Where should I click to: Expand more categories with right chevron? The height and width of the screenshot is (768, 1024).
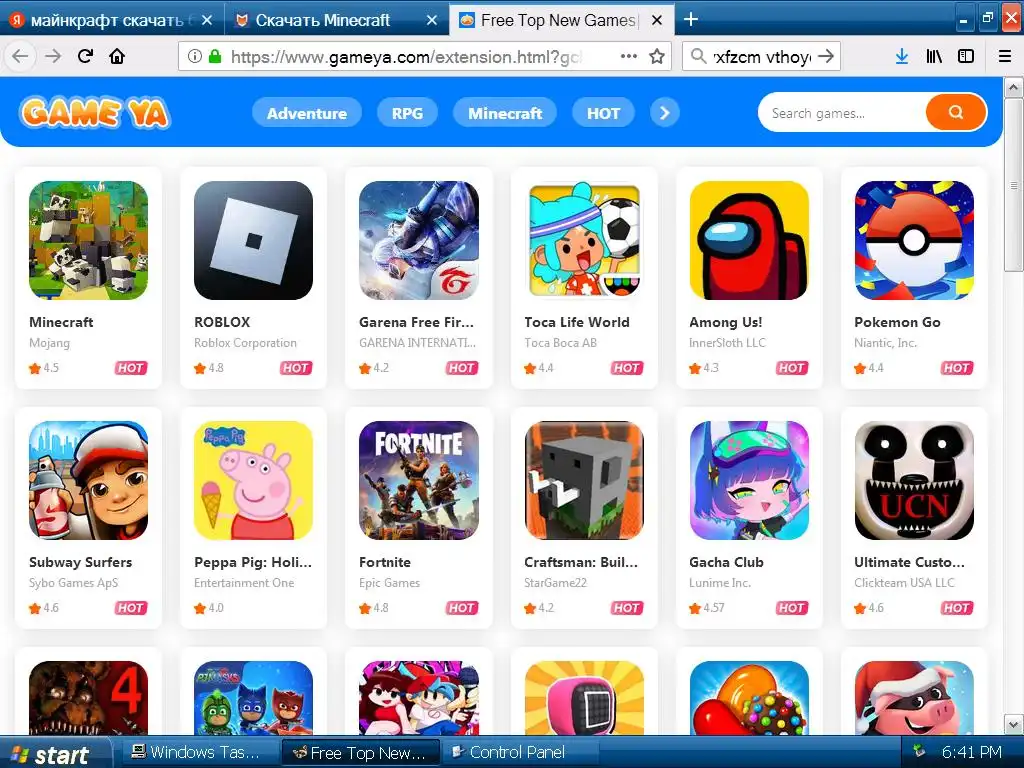(665, 113)
